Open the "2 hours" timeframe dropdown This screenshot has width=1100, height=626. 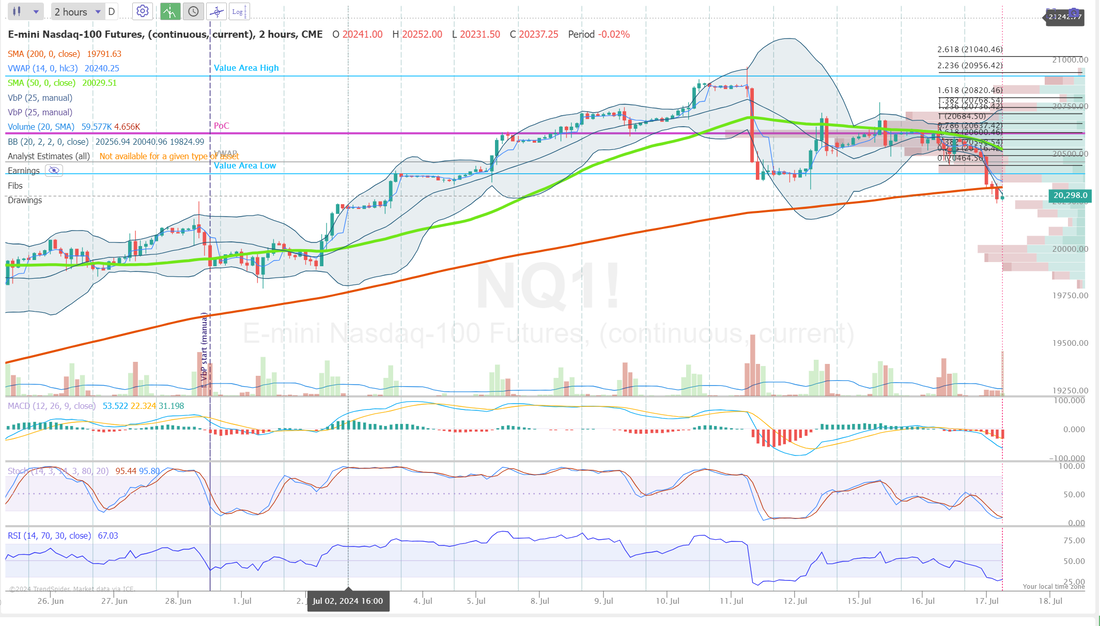coord(78,12)
